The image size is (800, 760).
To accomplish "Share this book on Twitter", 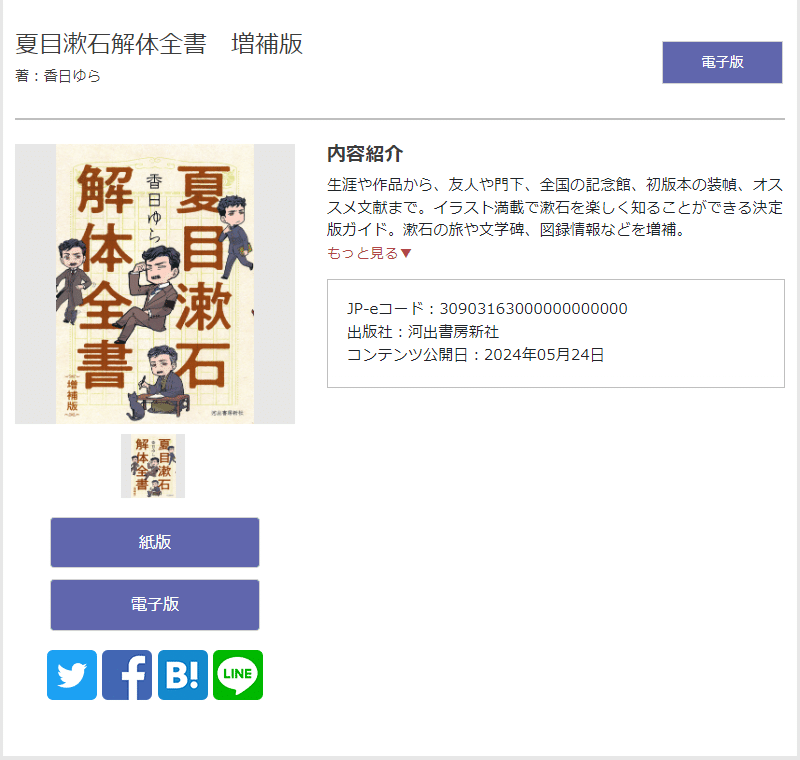I will [72, 675].
